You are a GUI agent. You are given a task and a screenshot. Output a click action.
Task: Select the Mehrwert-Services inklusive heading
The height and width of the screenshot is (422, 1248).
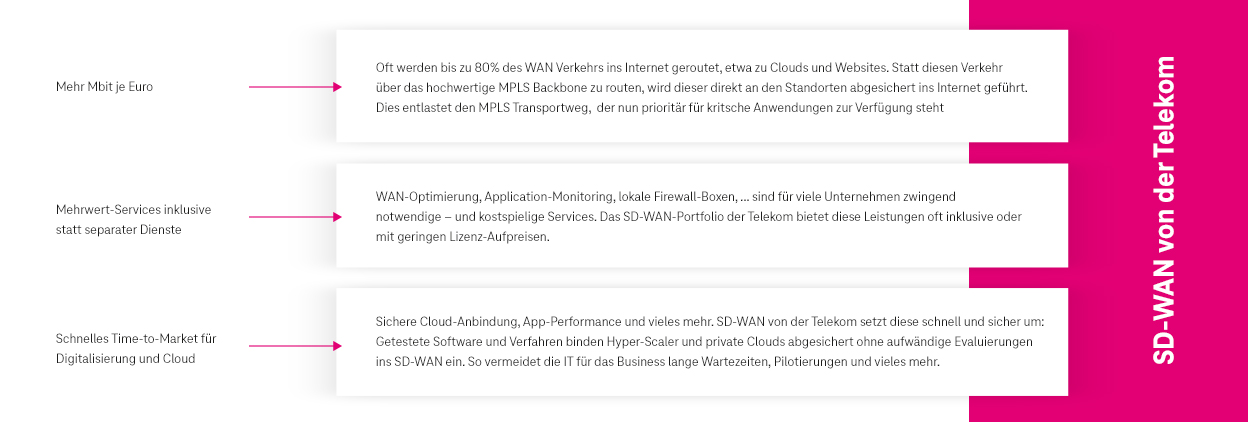tap(133, 210)
